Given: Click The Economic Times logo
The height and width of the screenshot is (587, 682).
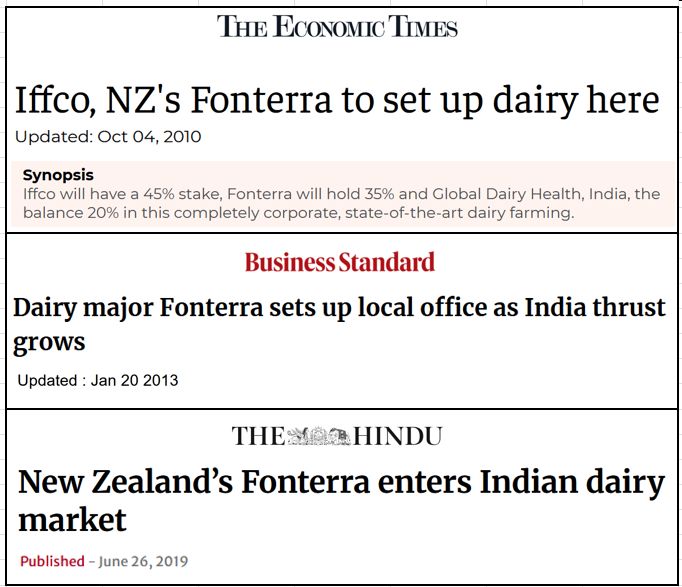Looking at the screenshot, I should click(x=337, y=26).
